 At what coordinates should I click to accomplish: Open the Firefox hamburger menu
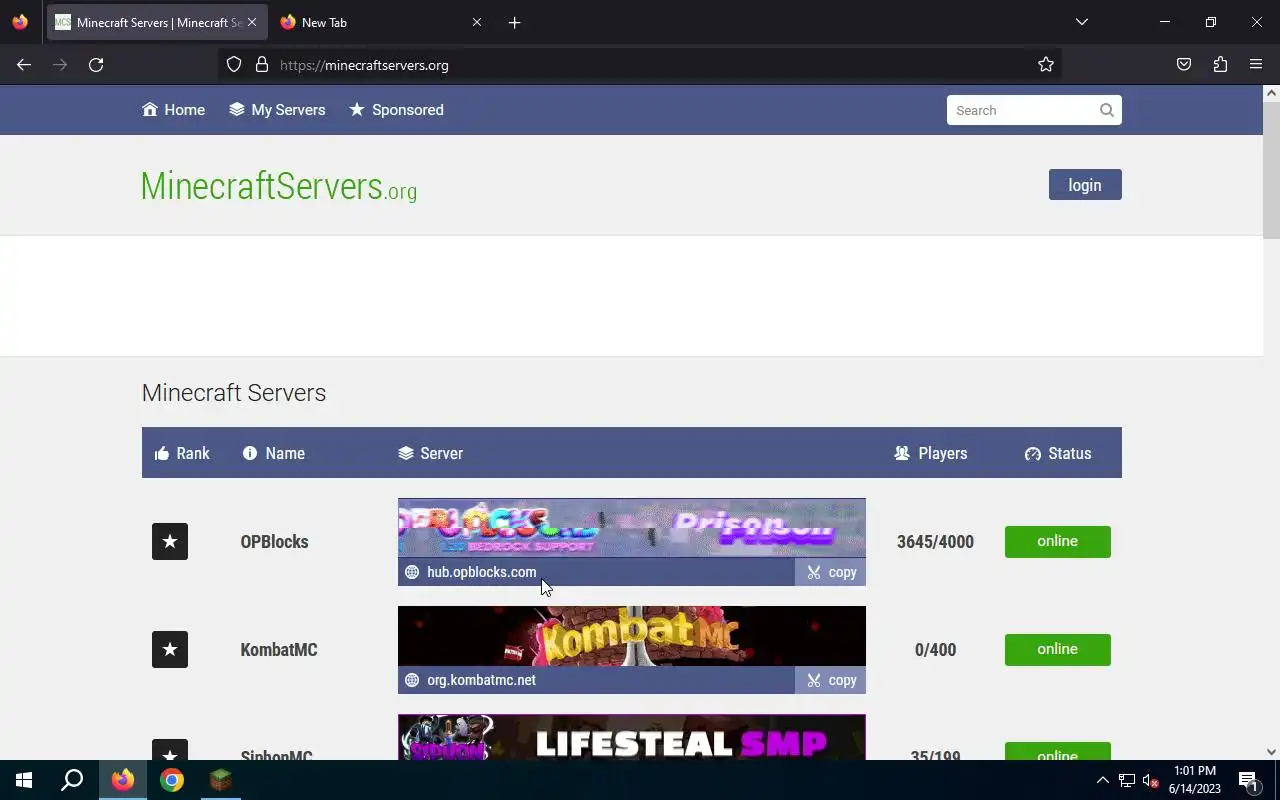click(1256, 65)
